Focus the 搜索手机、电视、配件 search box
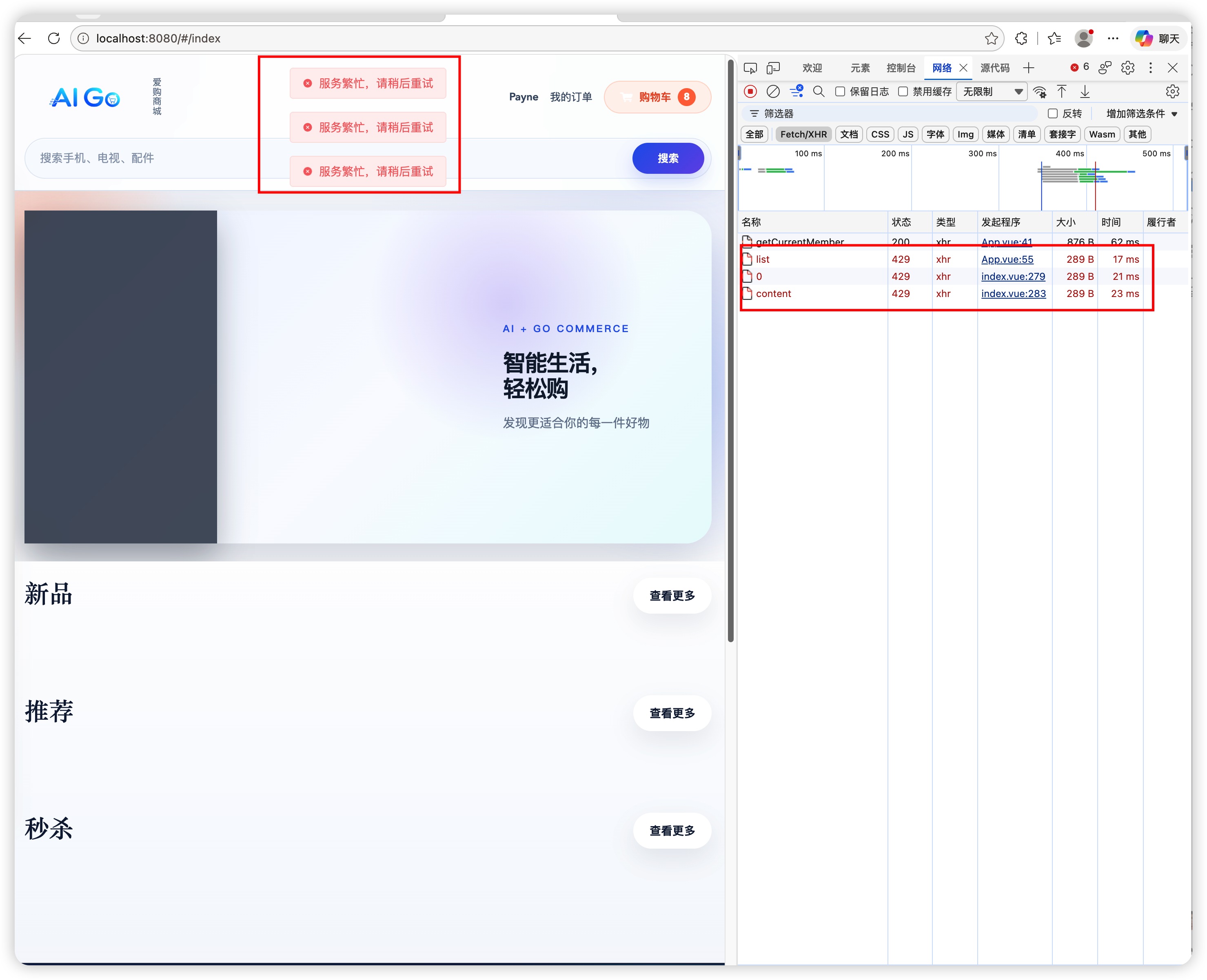The width and height of the screenshot is (1207, 980). tap(327, 158)
